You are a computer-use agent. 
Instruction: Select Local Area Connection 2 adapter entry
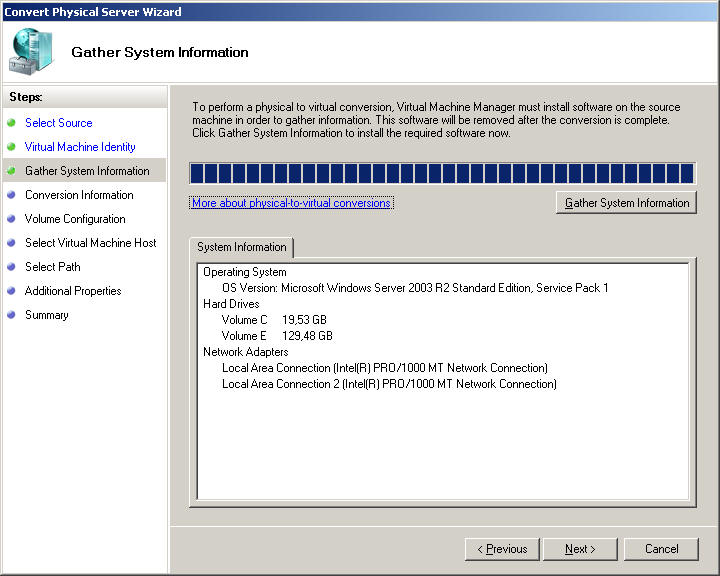click(389, 384)
